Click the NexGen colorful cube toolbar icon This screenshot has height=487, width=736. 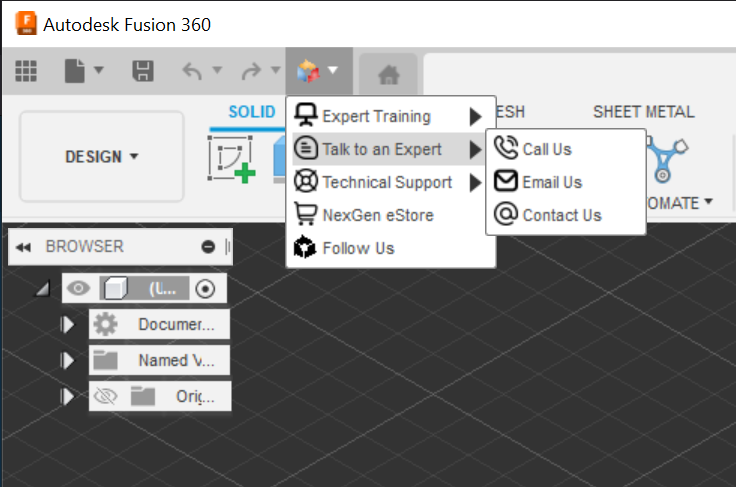pos(308,71)
